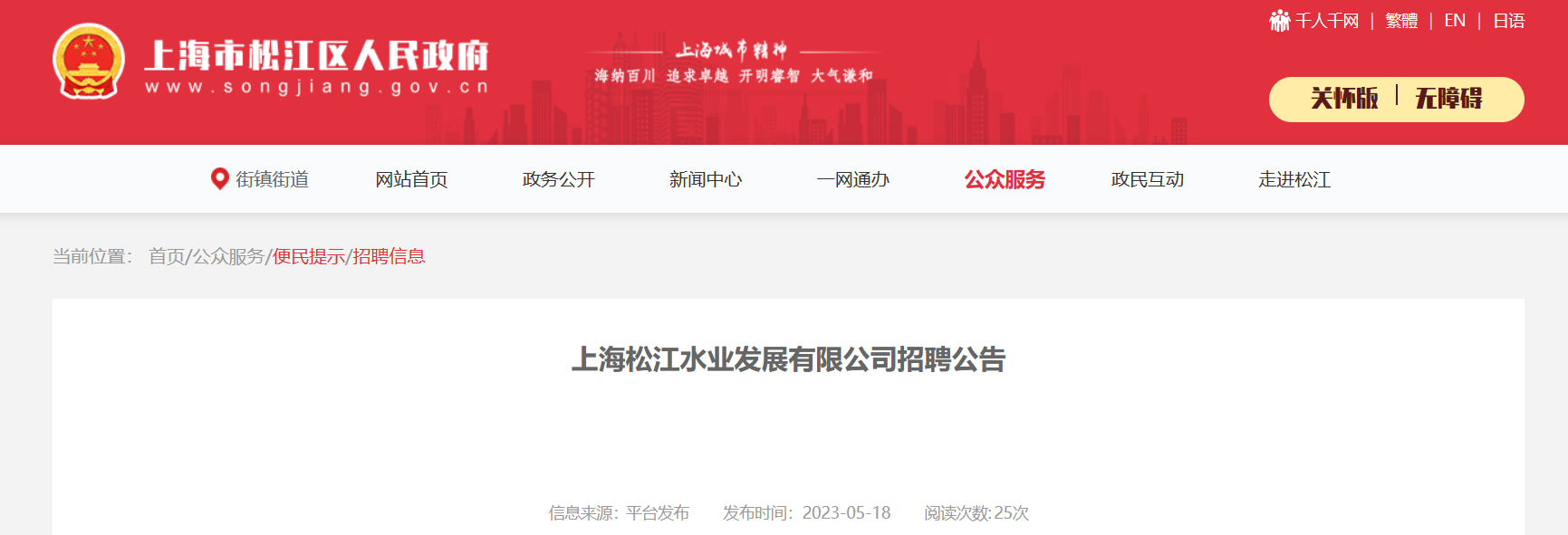Open the 政民互动 menu item

1147,179
